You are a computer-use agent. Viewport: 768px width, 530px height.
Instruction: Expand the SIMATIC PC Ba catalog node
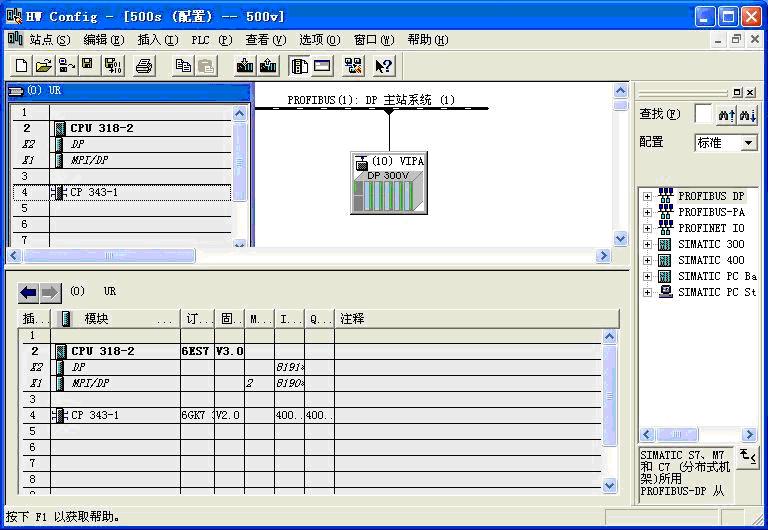tap(647, 277)
